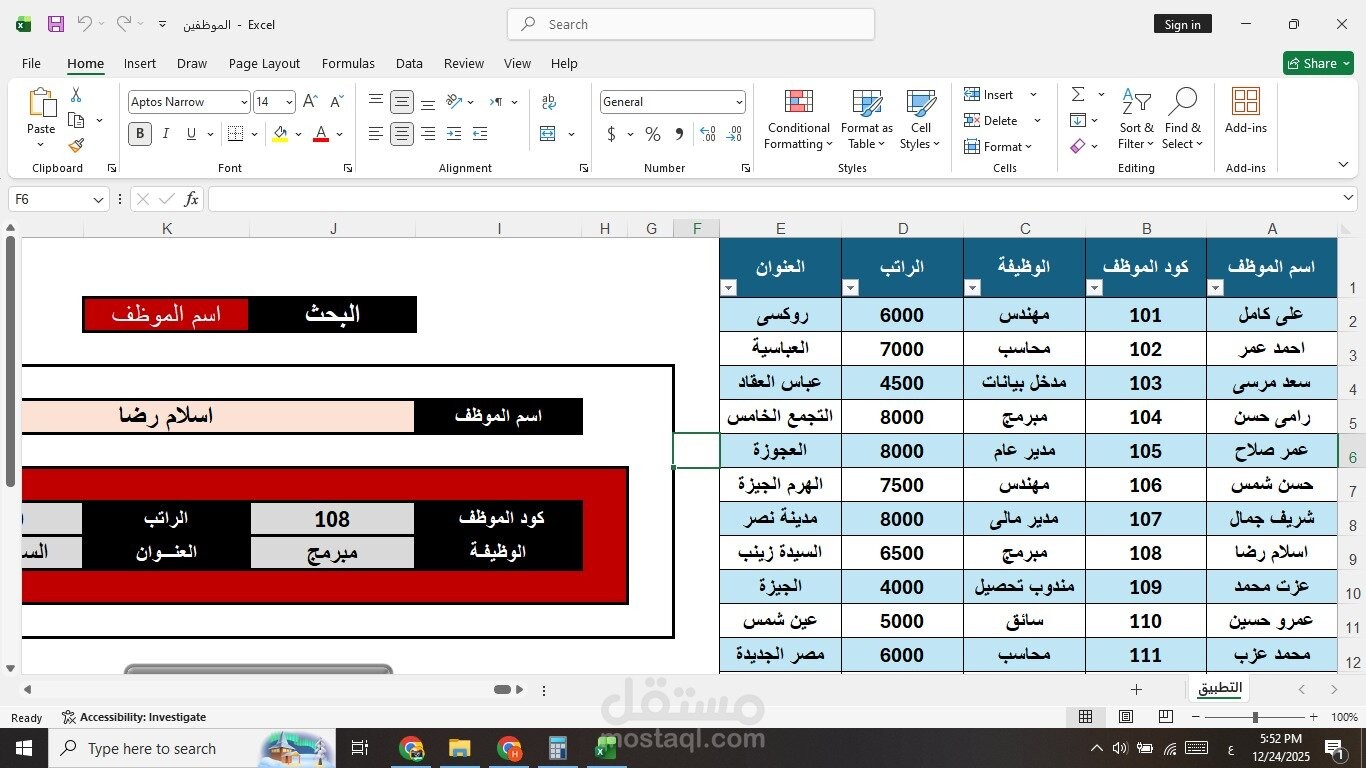Viewport: 1366px width, 768px height.
Task: Open the filter arrow on الراتب column
Action: tap(850, 287)
